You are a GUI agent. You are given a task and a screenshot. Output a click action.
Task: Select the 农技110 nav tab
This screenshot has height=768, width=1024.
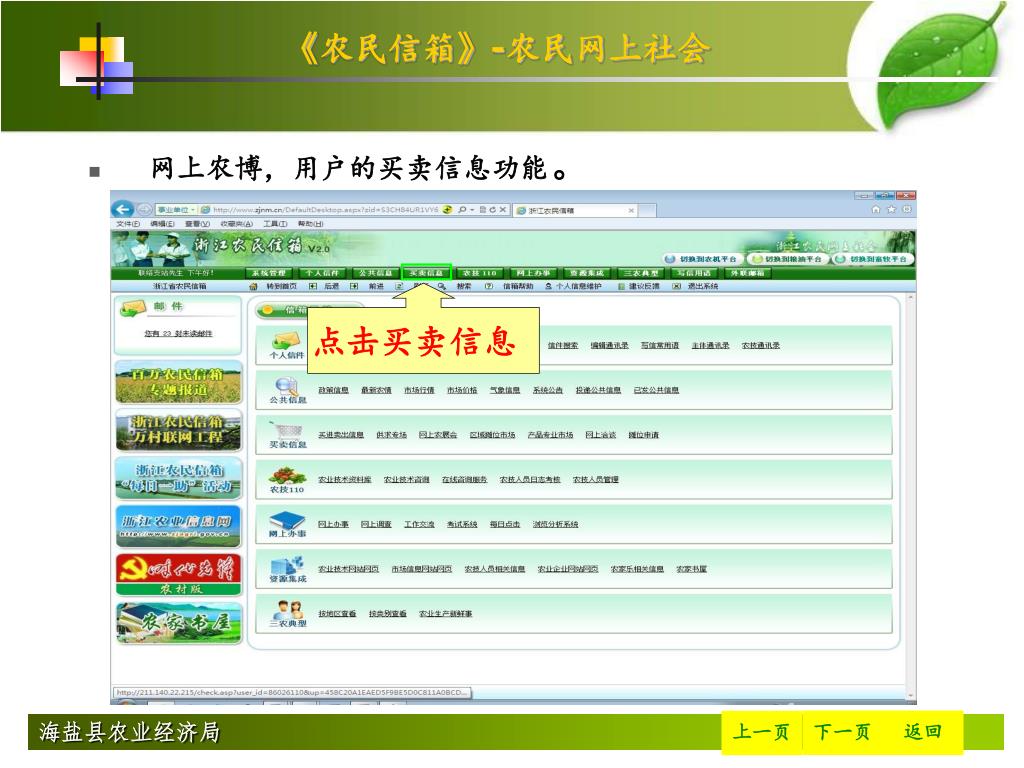479,273
